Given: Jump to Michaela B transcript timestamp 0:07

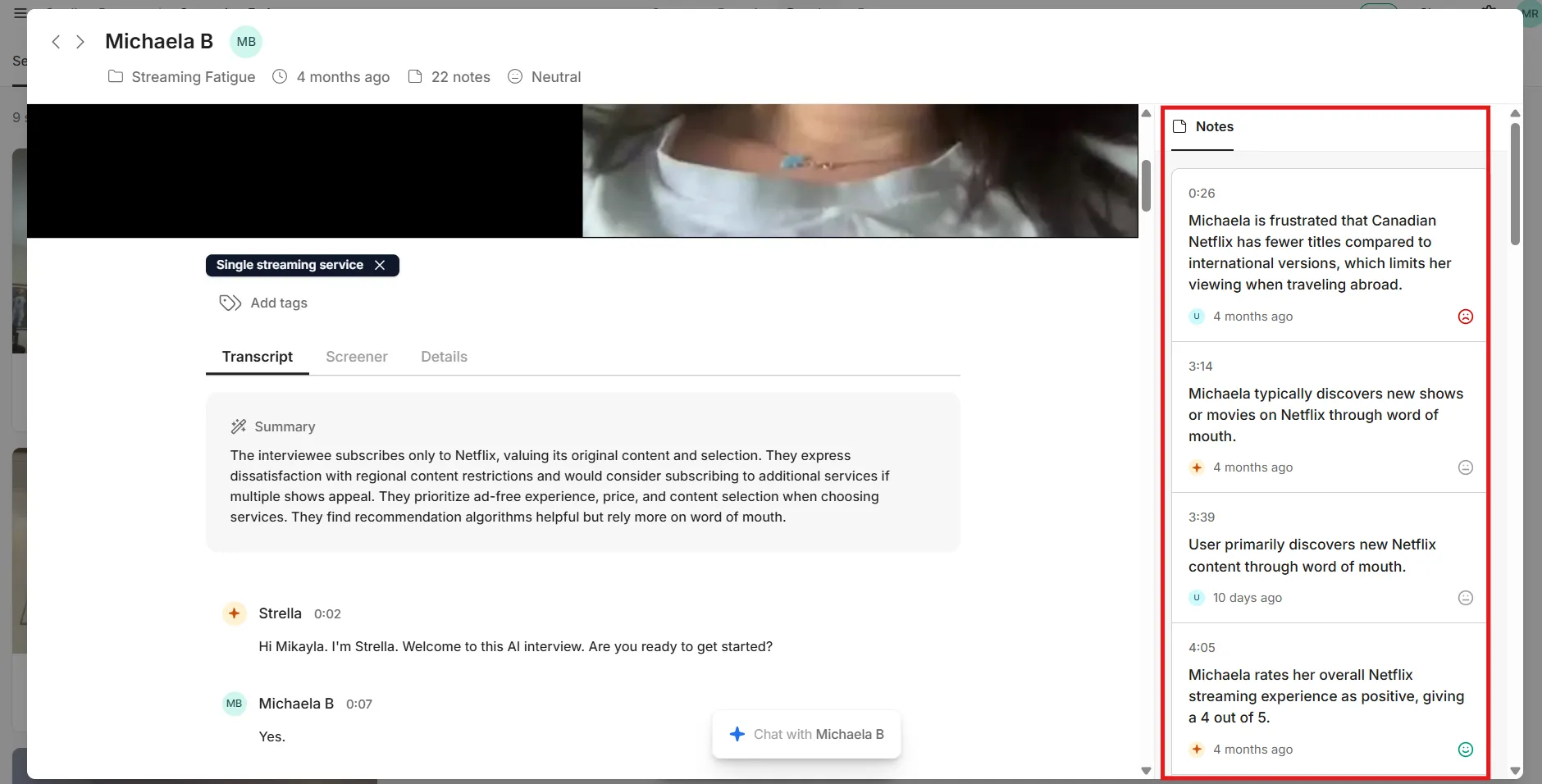Looking at the screenshot, I should click(x=359, y=704).
